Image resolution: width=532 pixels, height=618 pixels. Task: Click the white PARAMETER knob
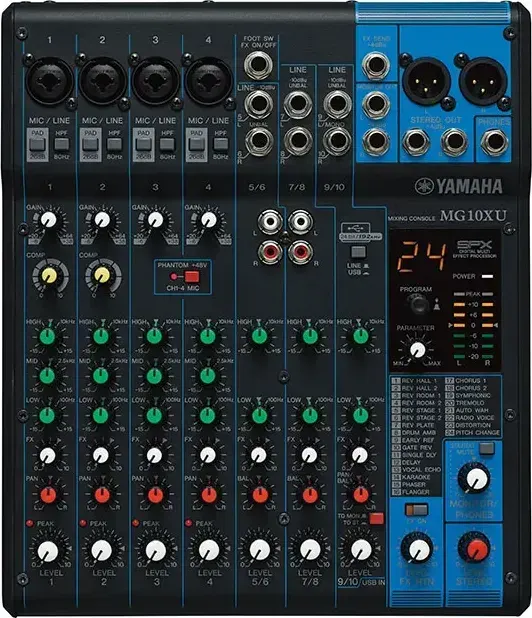(418, 349)
